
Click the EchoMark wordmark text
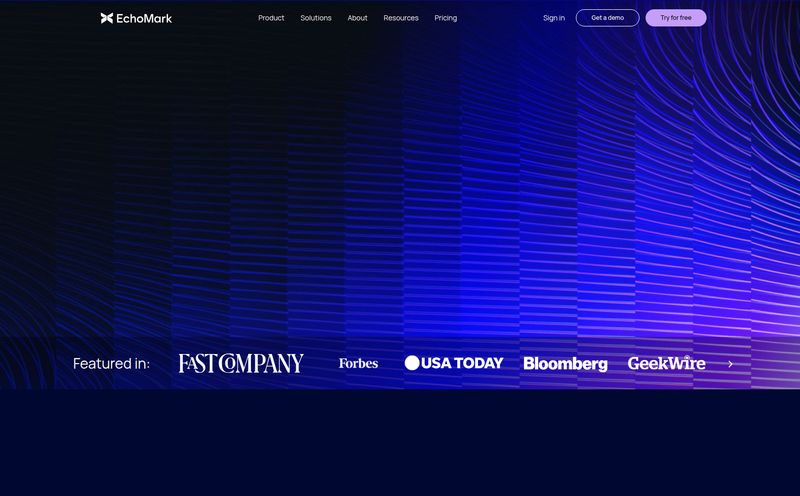pyautogui.click(x=145, y=18)
